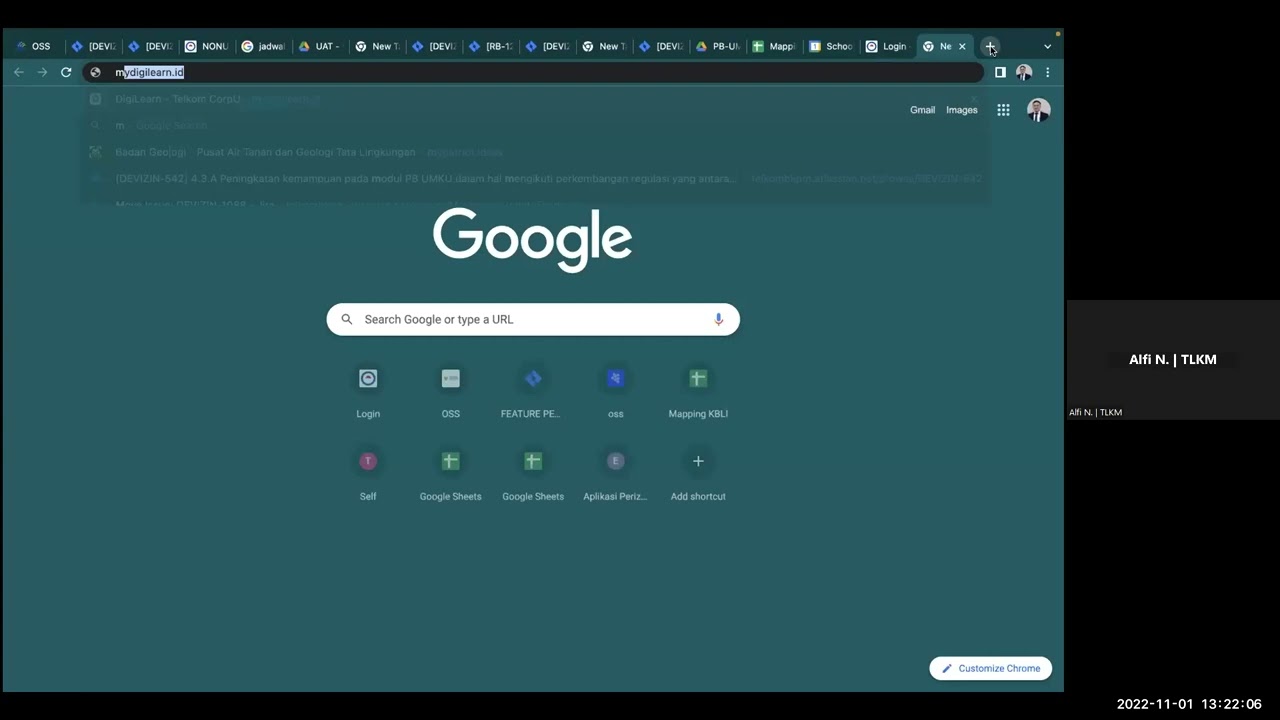1280x720 pixels.
Task: Click the Customize Chrome button
Action: click(x=991, y=668)
